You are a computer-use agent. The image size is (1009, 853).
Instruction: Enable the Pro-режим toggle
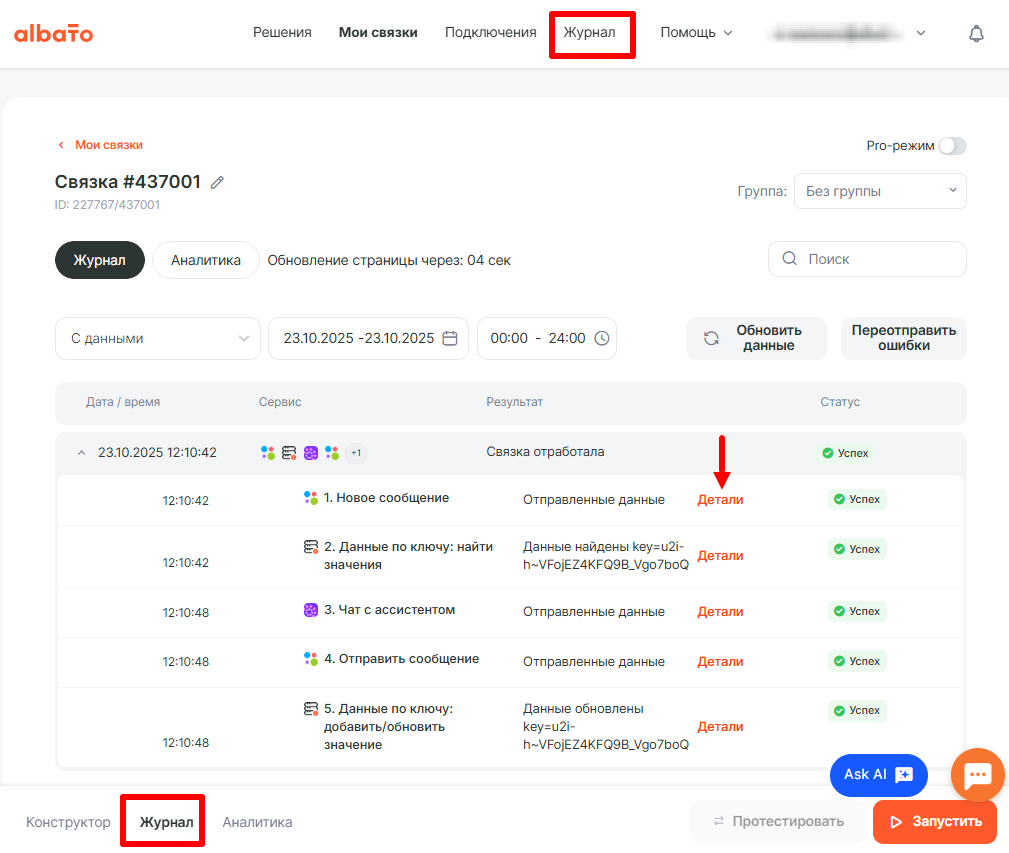[x=952, y=146]
